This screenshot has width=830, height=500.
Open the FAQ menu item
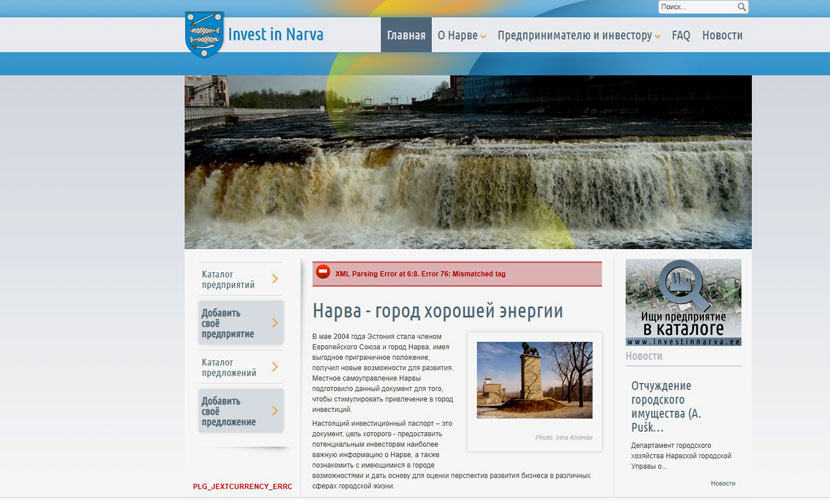[681, 35]
